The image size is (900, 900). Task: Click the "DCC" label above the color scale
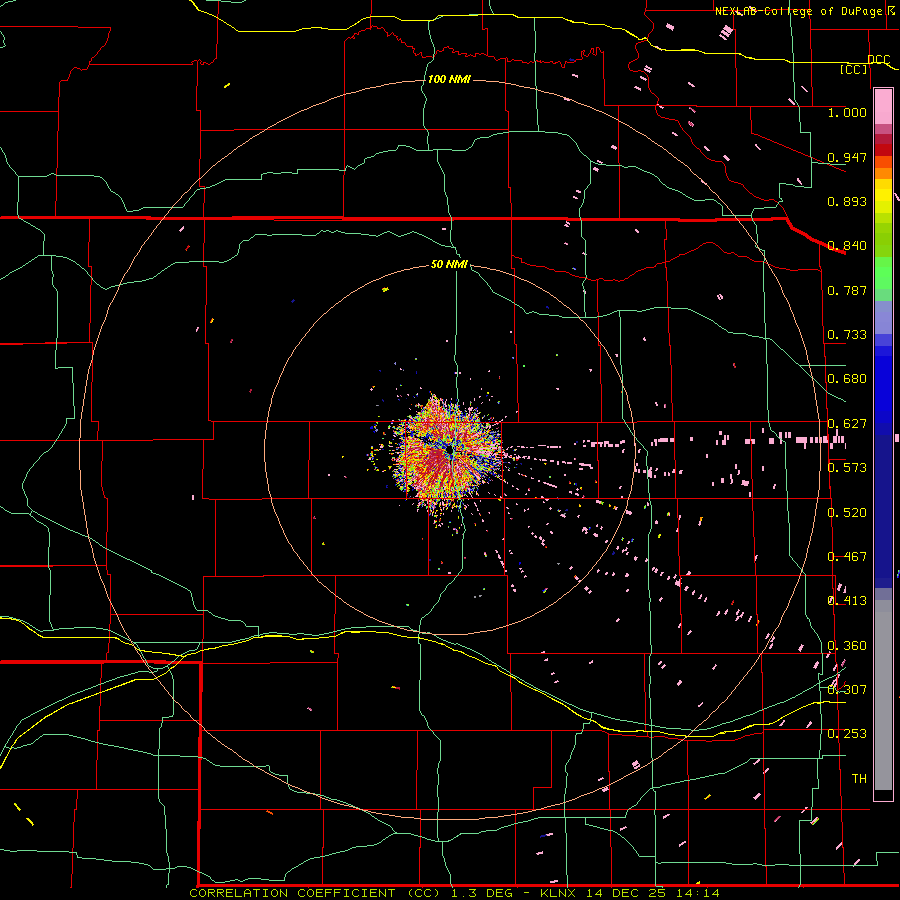[879, 60]
